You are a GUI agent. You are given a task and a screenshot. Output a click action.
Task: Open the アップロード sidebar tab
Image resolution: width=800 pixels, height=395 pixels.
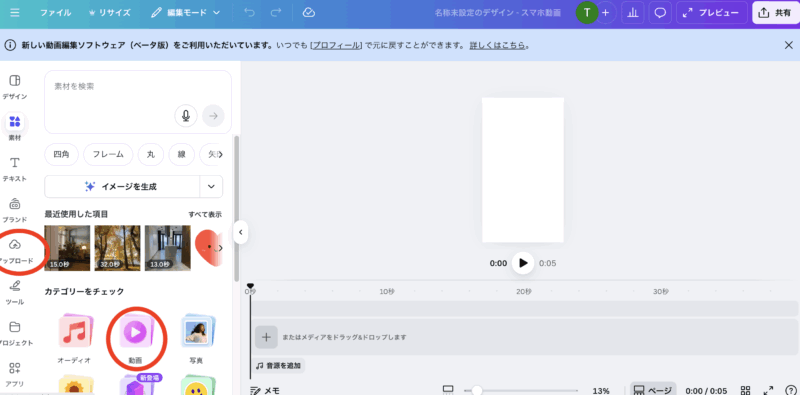pos(15,251)
